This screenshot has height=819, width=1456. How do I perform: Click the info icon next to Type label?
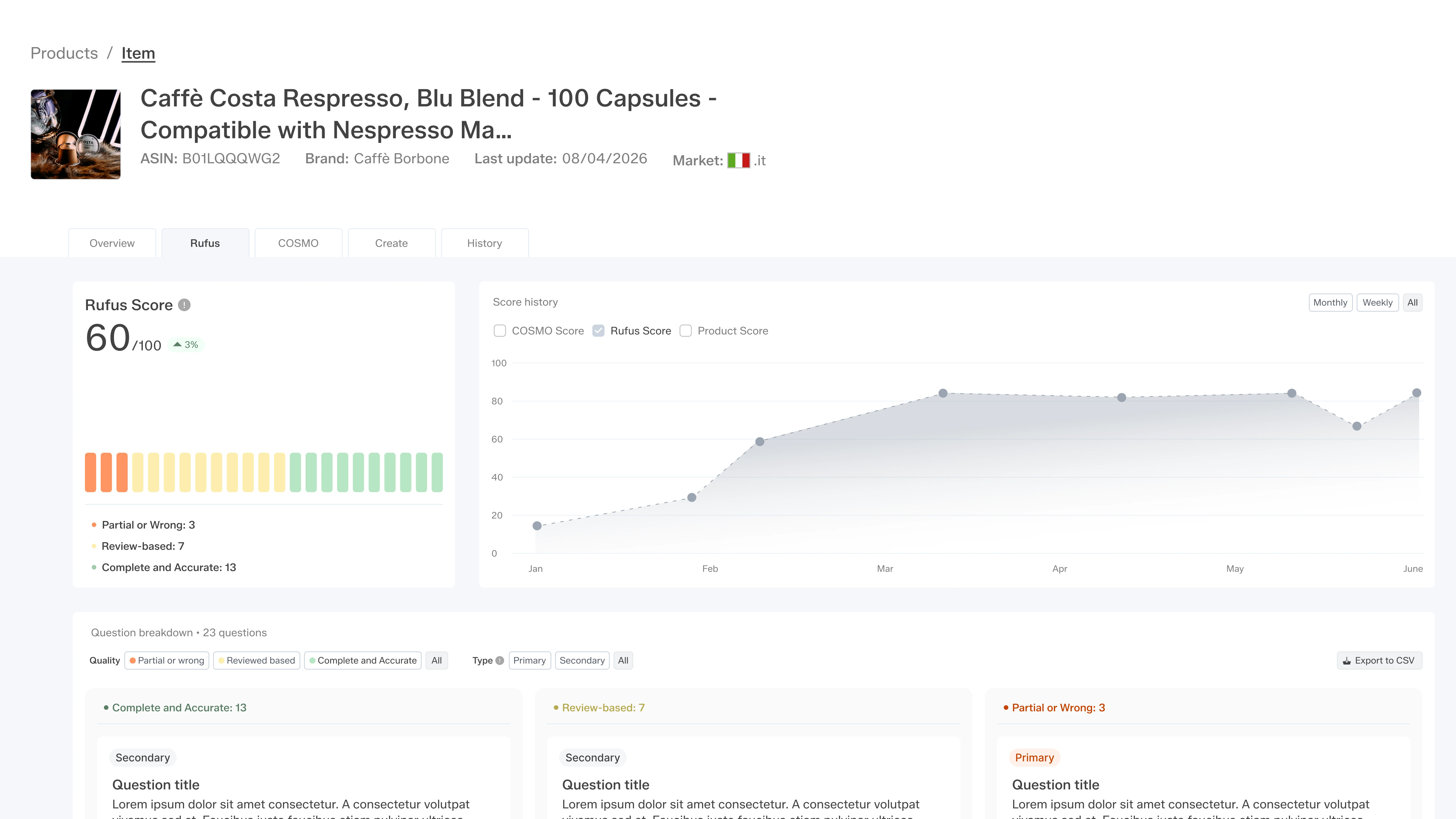tap(500, 660)
